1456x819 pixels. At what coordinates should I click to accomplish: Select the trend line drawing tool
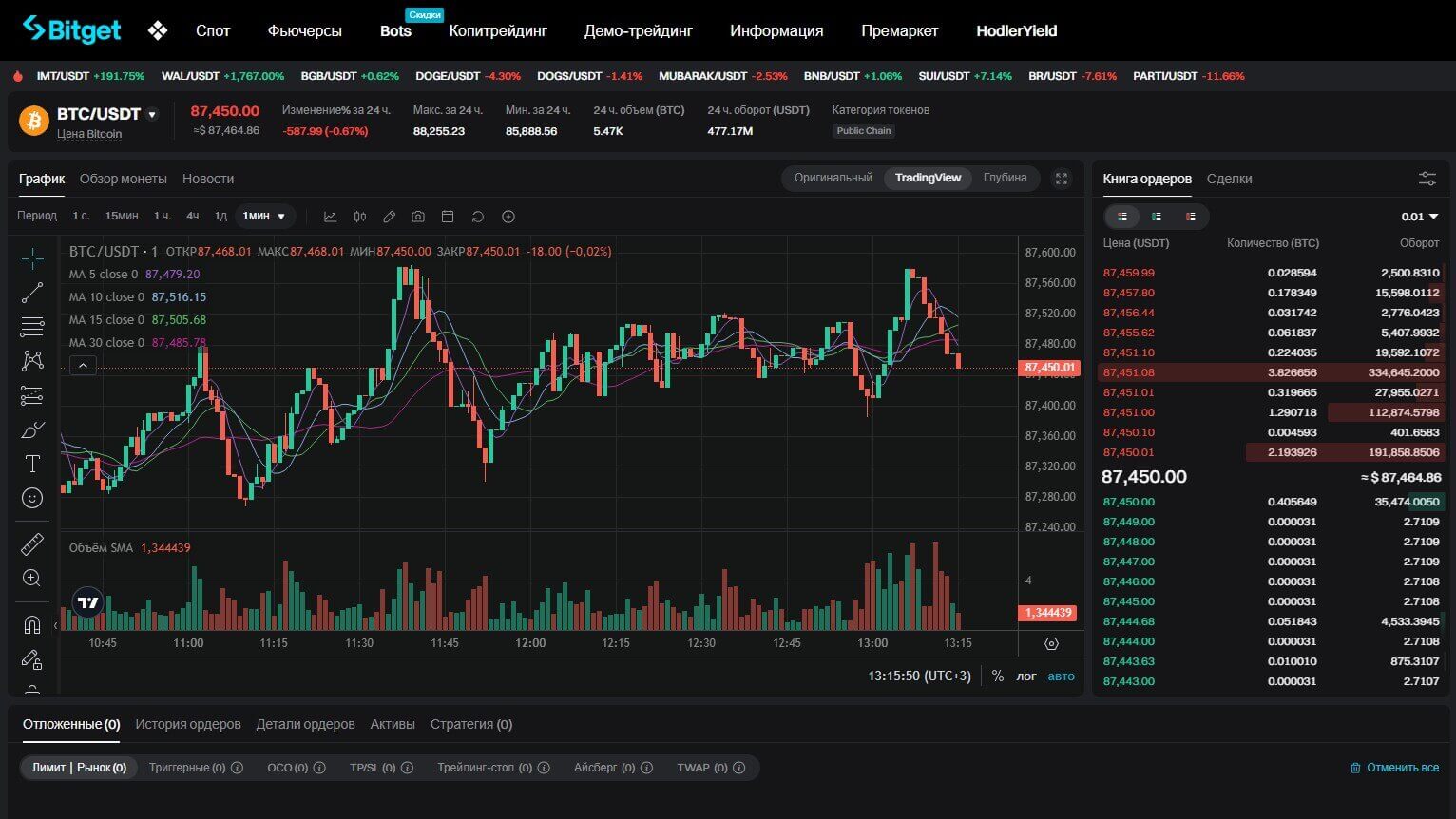(32, 293)
